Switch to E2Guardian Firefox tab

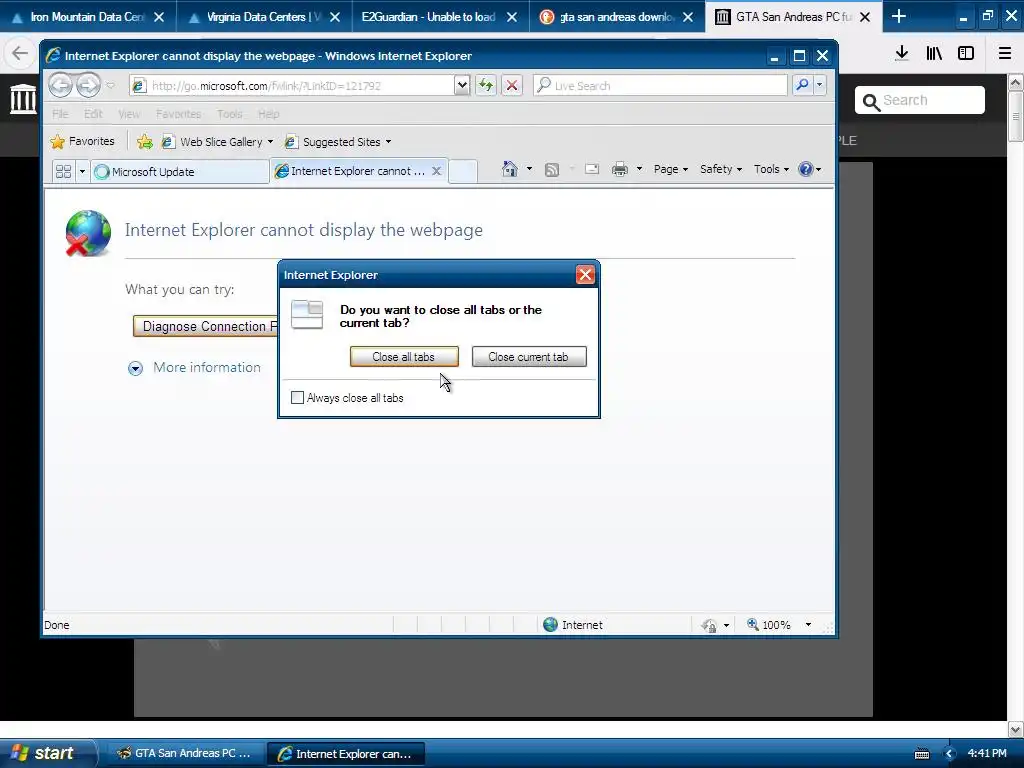tap(441, 16)
